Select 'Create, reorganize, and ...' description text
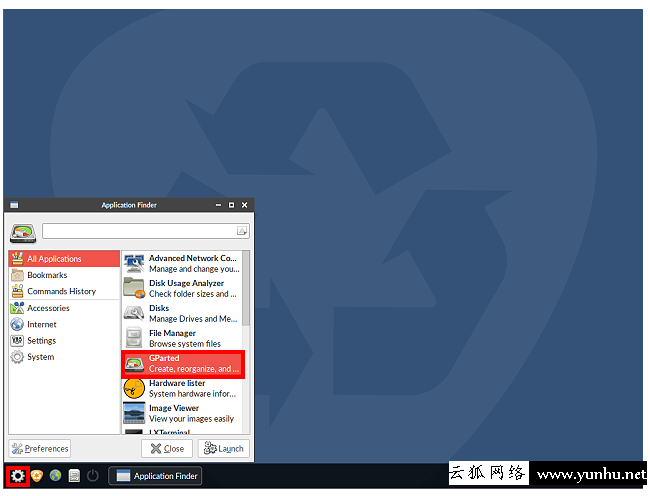650x496 pixels. (x=194, y=369)
